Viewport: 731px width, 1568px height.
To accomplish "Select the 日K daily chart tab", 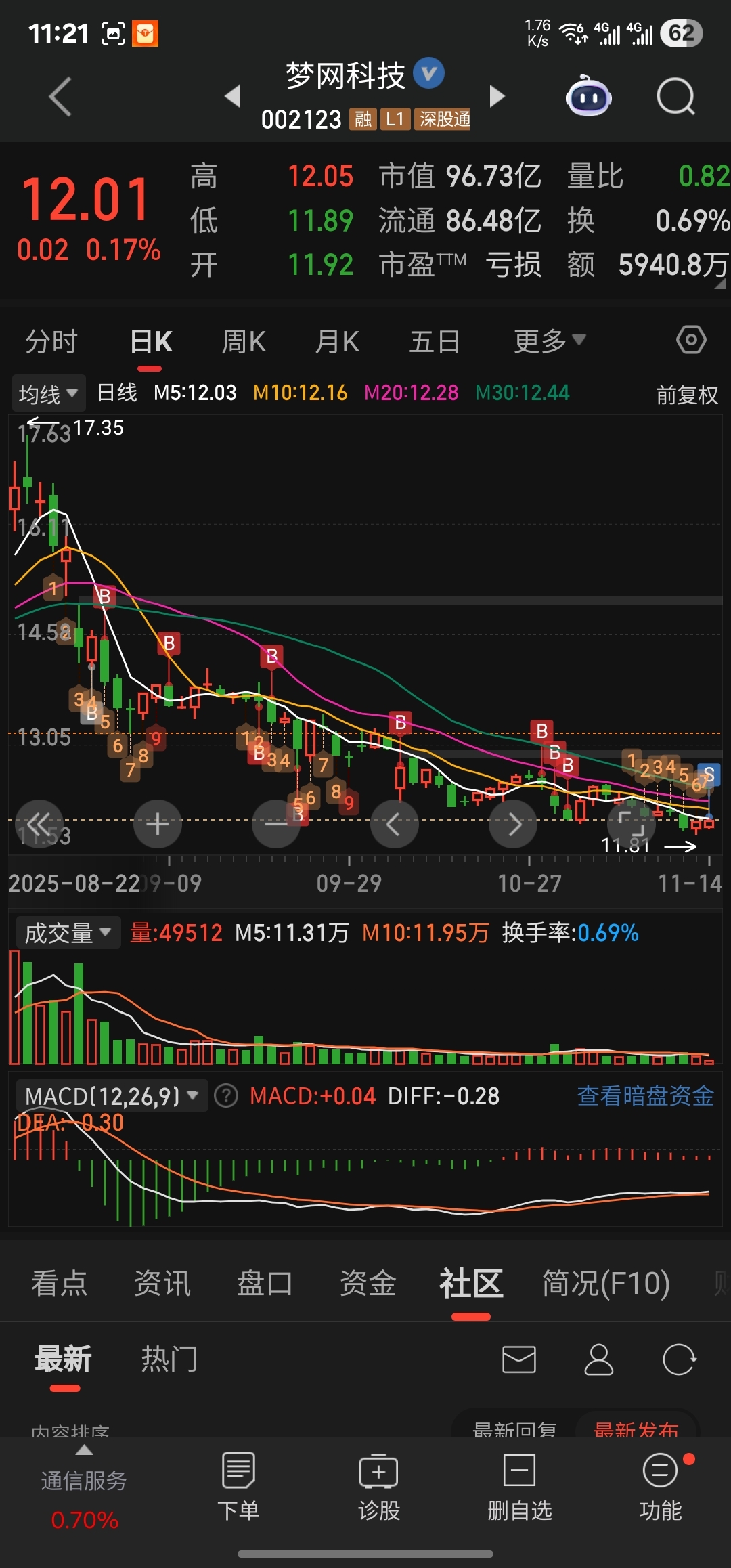I will tap(151, 341).
